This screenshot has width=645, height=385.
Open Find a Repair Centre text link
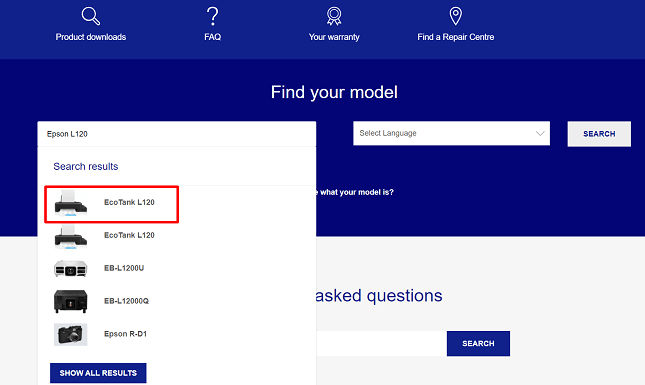(456, 37)
